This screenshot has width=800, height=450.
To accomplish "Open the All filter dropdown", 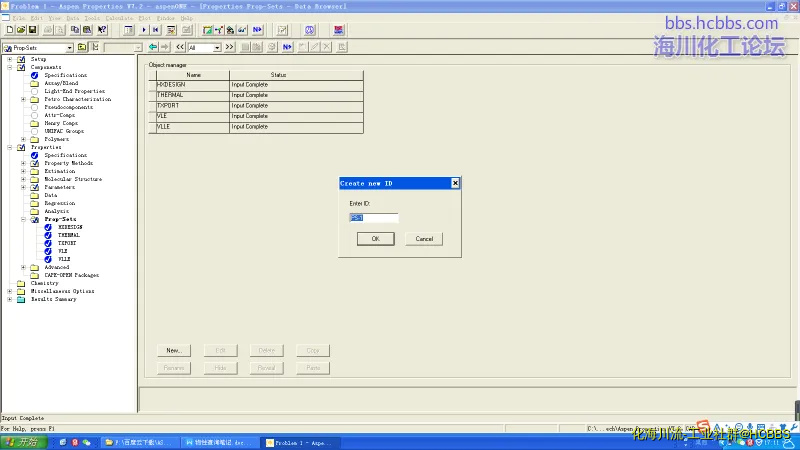I will (x=217, y=47).
